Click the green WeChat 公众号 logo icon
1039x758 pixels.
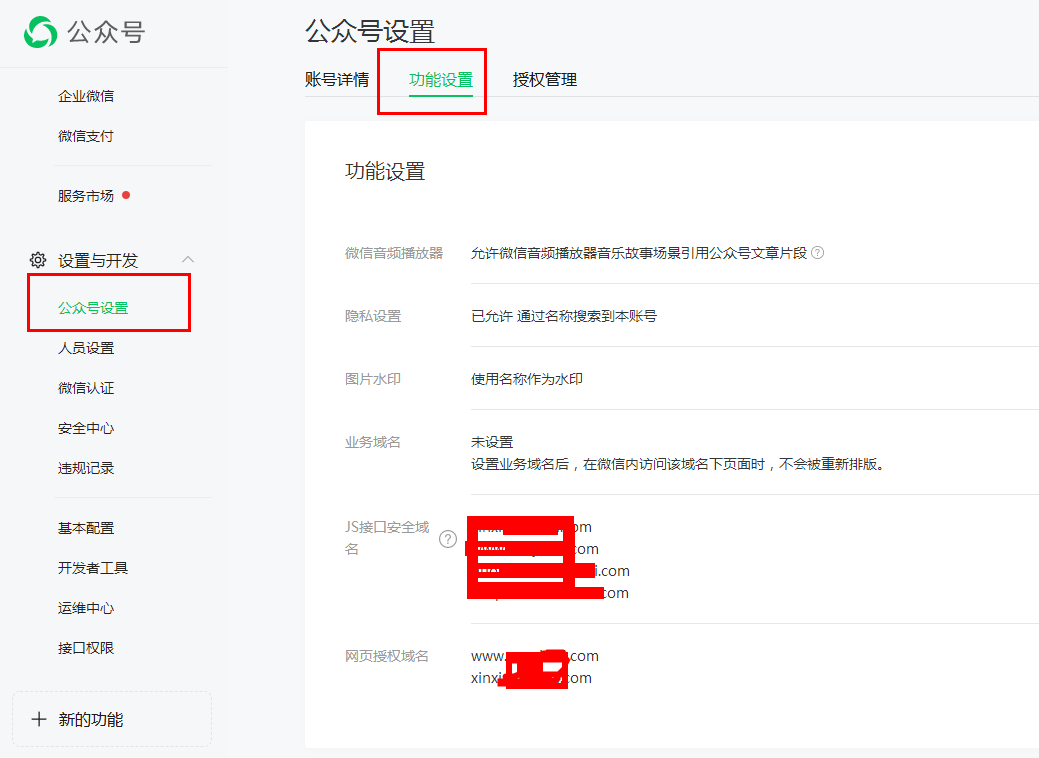pos(41,32)
